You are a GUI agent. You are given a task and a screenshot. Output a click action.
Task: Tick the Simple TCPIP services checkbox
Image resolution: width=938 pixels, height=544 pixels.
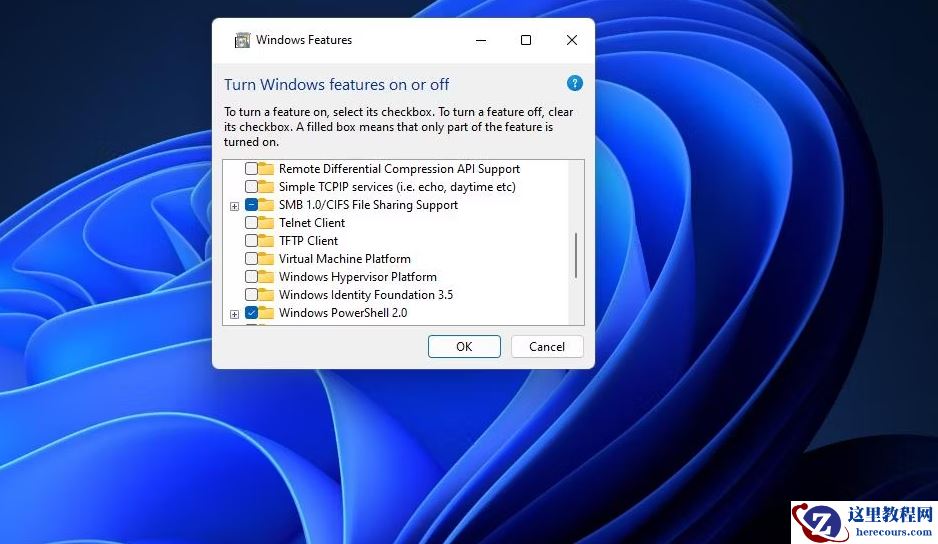click(251, 187)
